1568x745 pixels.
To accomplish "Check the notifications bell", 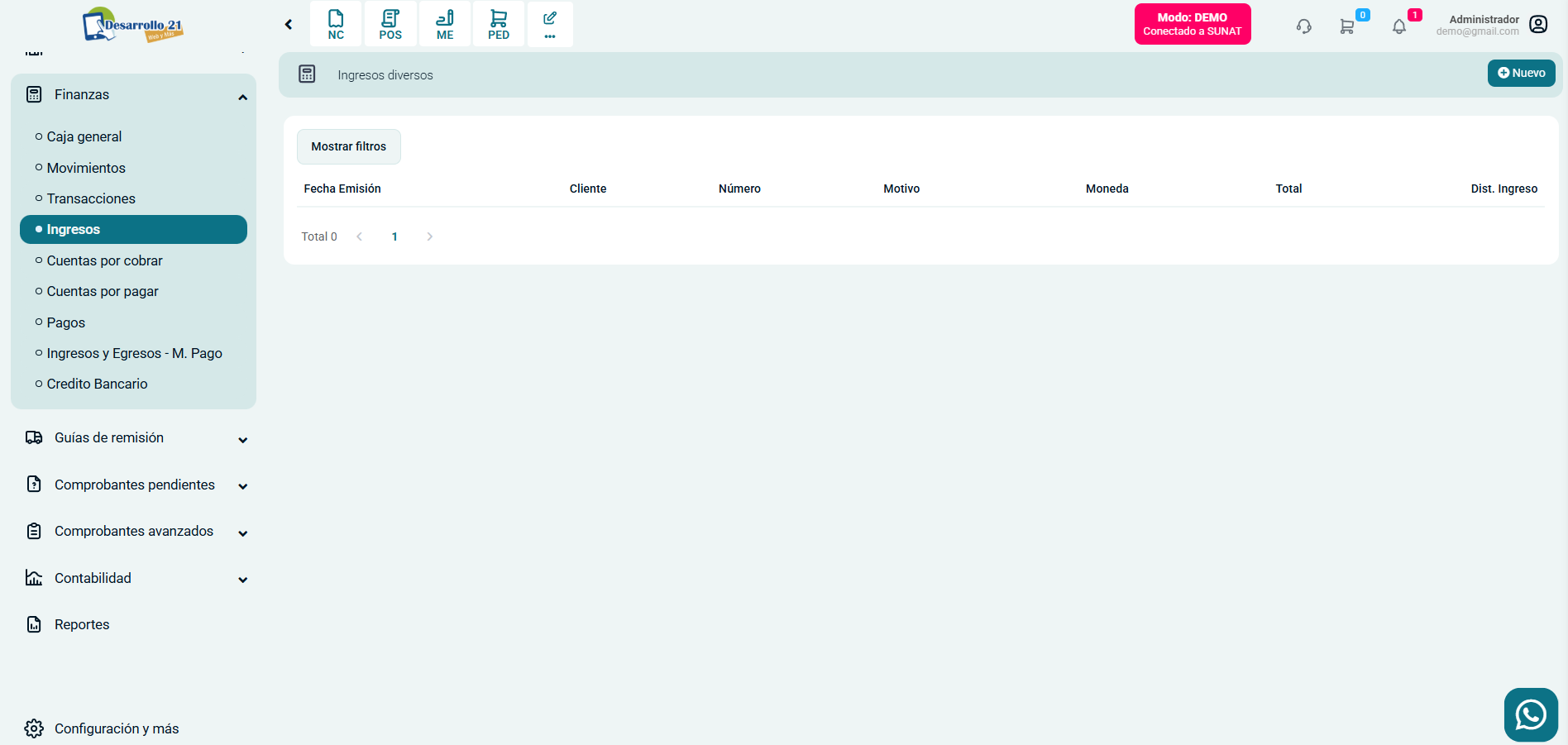I will (1398, 26).
